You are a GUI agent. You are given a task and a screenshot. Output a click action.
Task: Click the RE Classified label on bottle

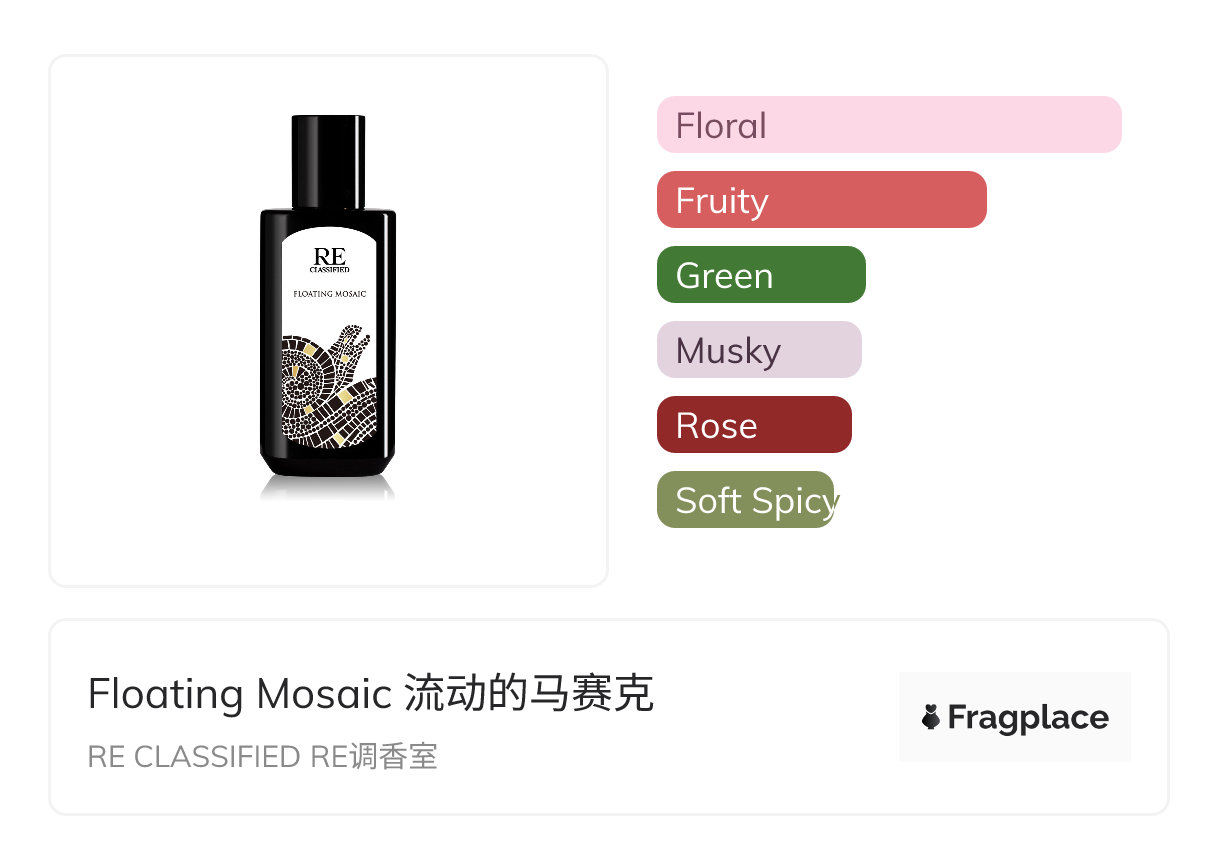coord(329,261)
